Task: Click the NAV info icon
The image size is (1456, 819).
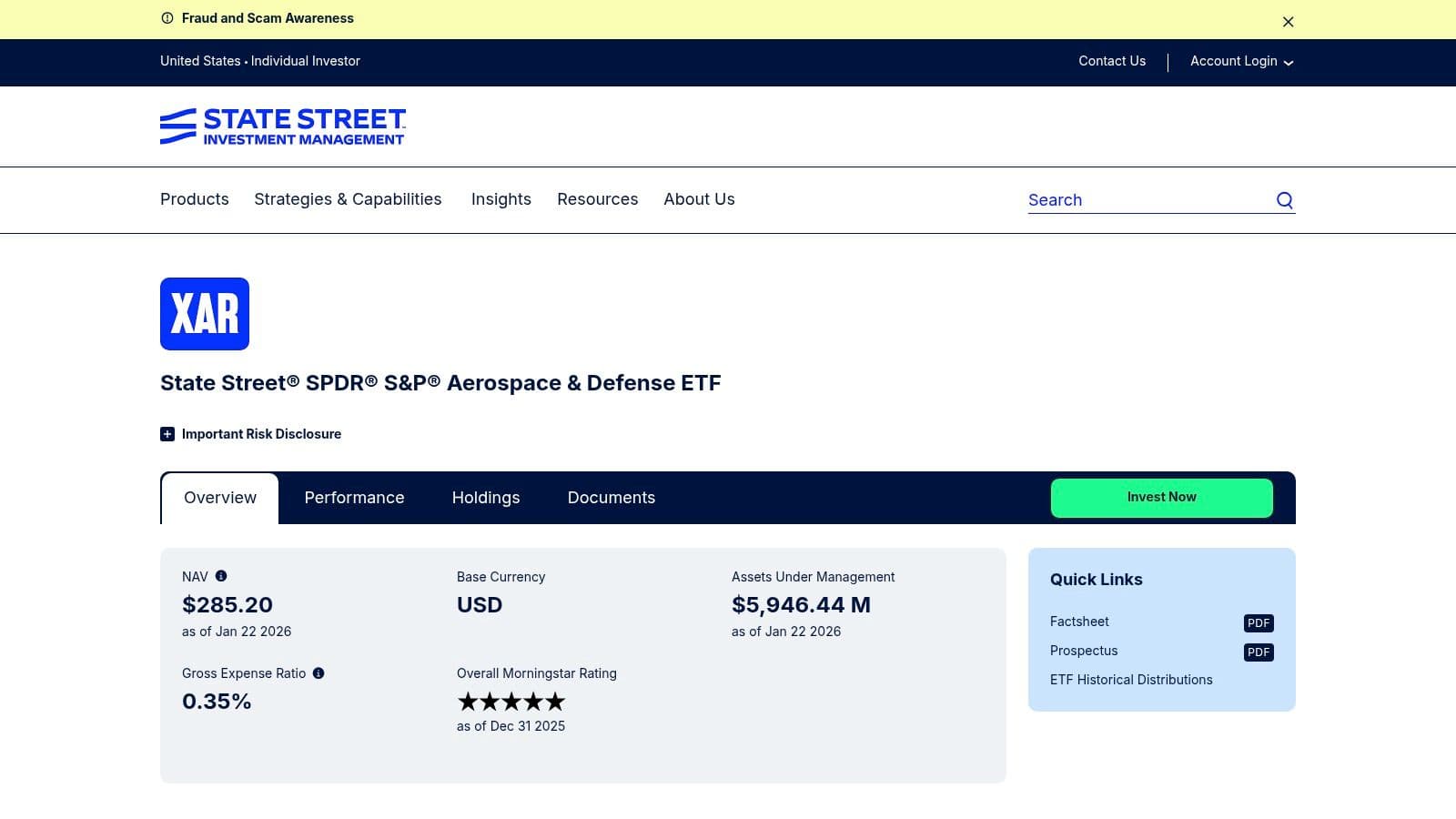Action: click(x=221, y=576)
